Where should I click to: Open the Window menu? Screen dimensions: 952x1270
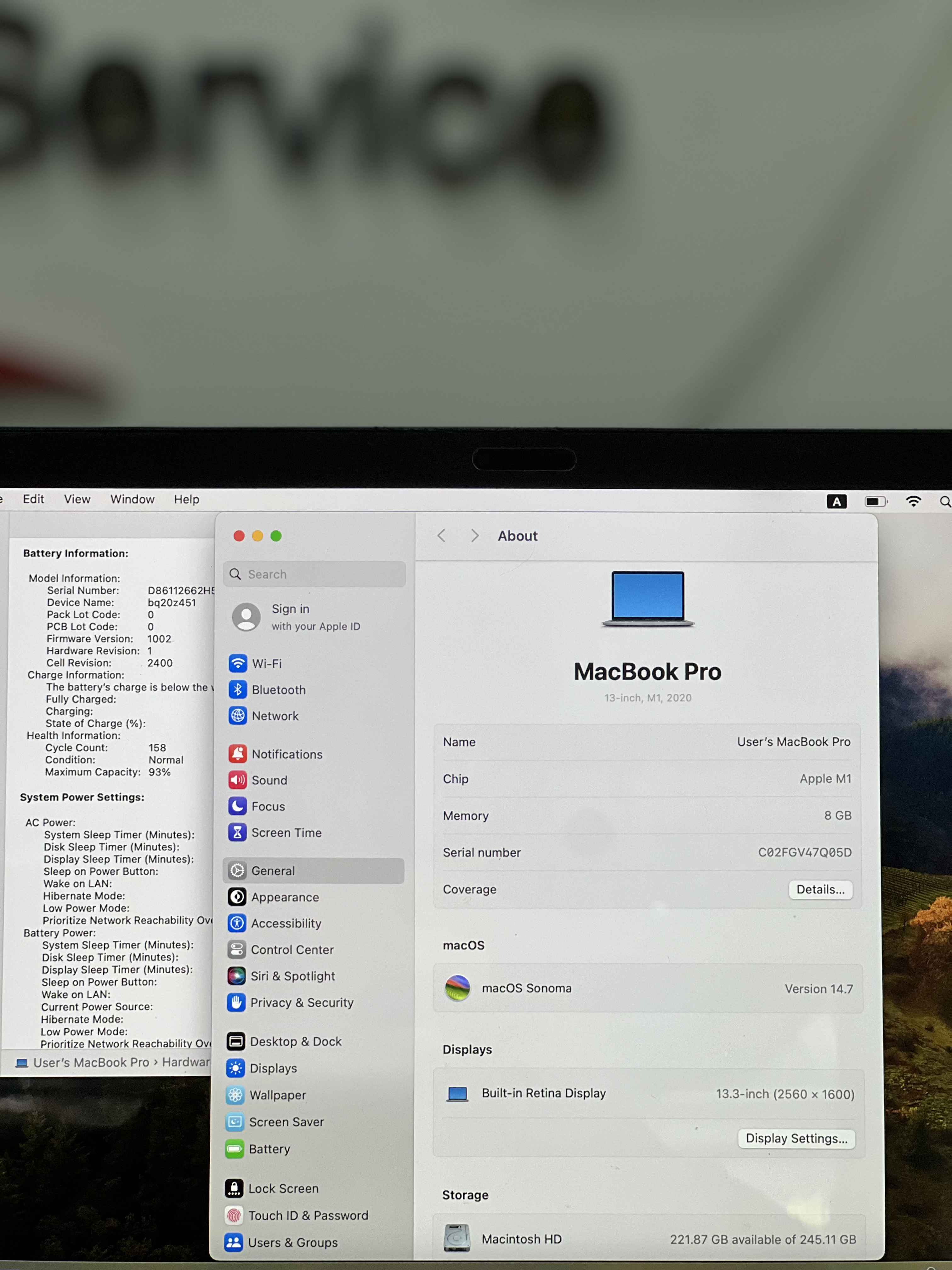(x=133, y=499)
